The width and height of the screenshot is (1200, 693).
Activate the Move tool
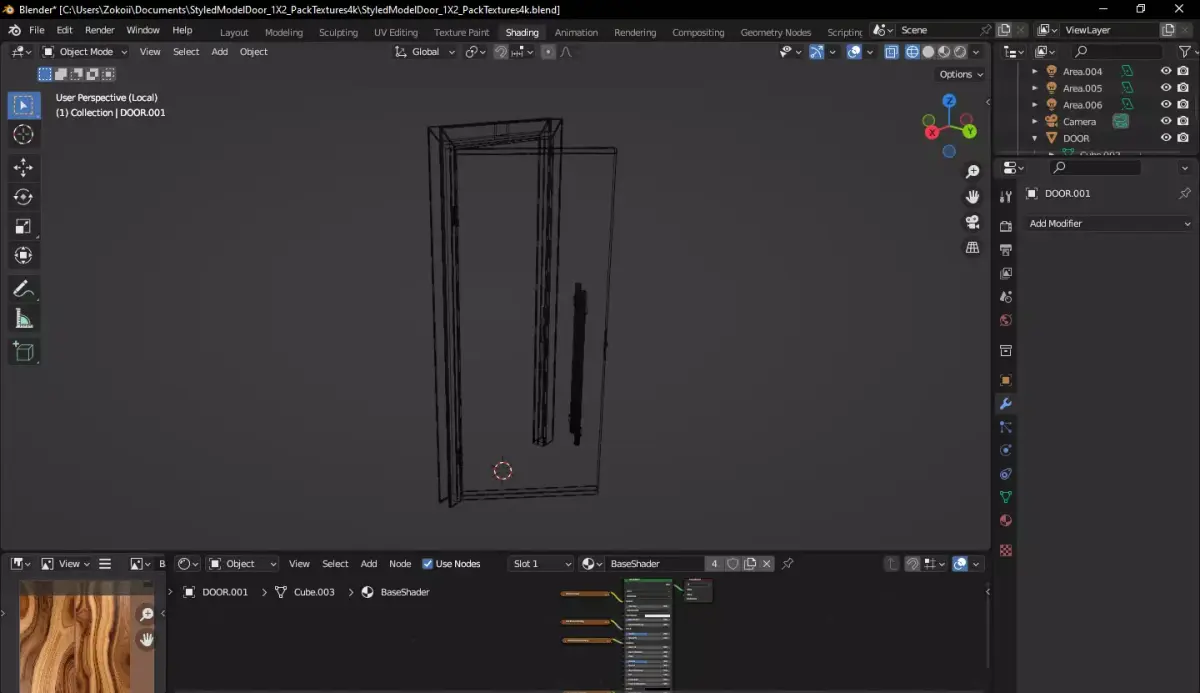click(x=24, y=168)
